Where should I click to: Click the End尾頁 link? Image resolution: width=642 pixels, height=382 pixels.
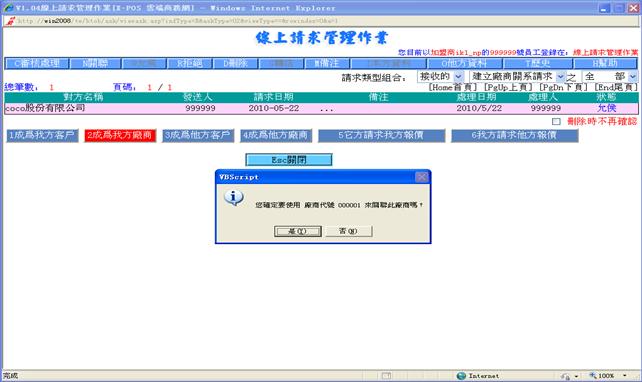coord(616,87)
